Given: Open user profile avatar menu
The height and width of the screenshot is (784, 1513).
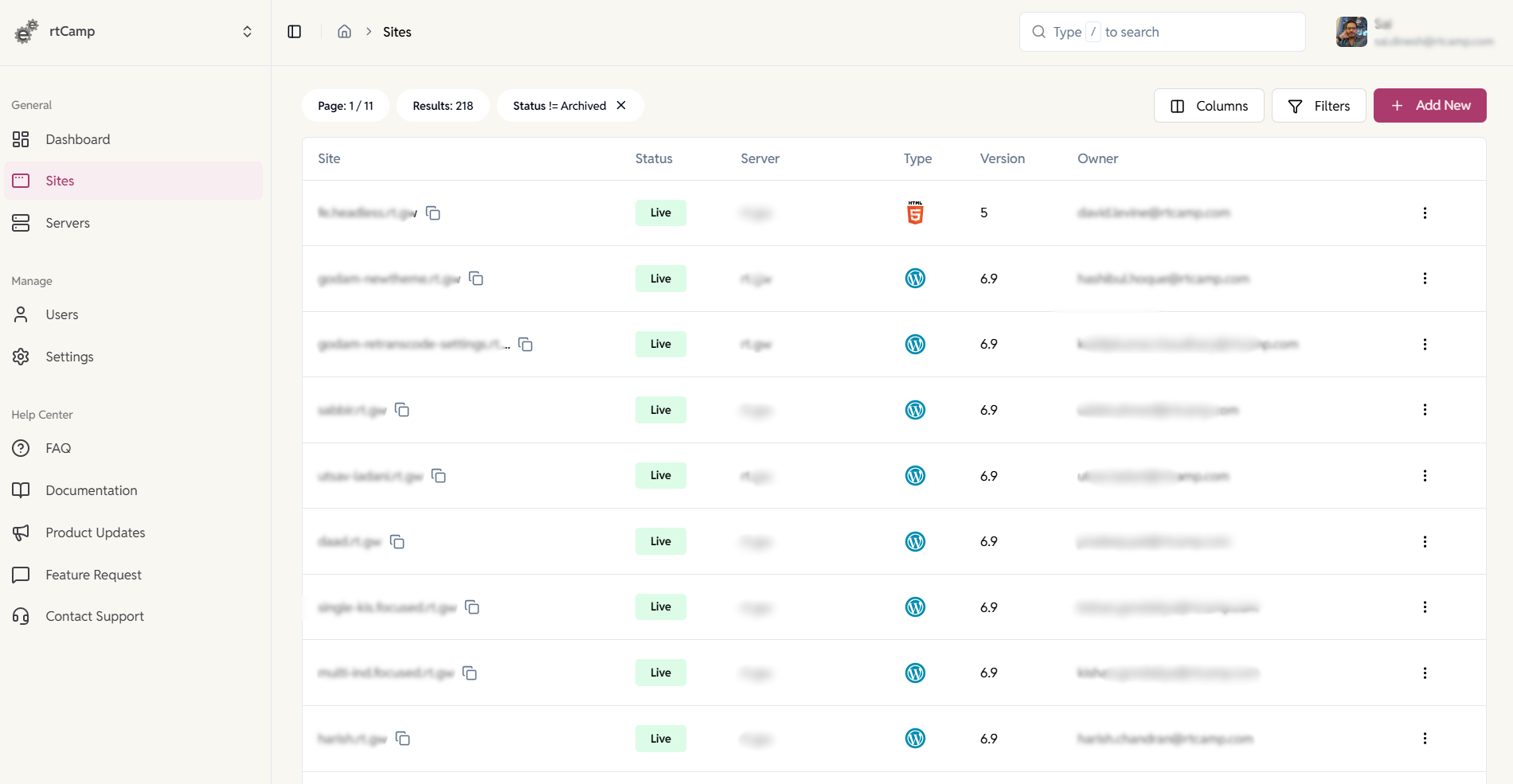Looking at the screenshot, I should (1351, 32).
